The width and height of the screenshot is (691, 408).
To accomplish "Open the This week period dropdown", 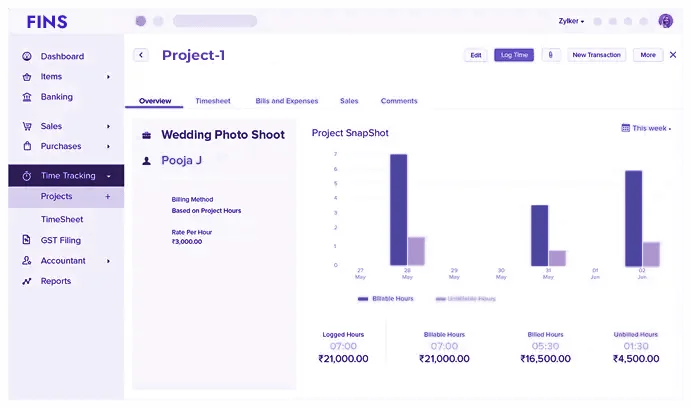I will tap(646, 128).
